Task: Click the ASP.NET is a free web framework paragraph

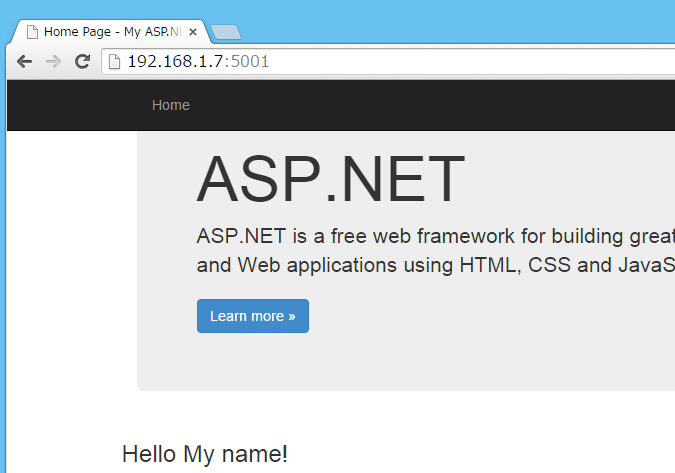Action: 436,250
